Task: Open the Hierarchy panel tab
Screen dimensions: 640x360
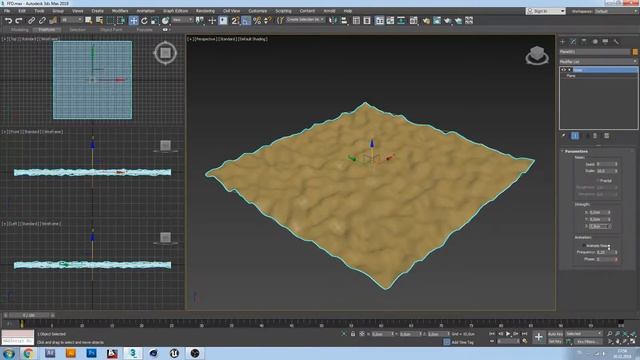Action: point(584,42)
